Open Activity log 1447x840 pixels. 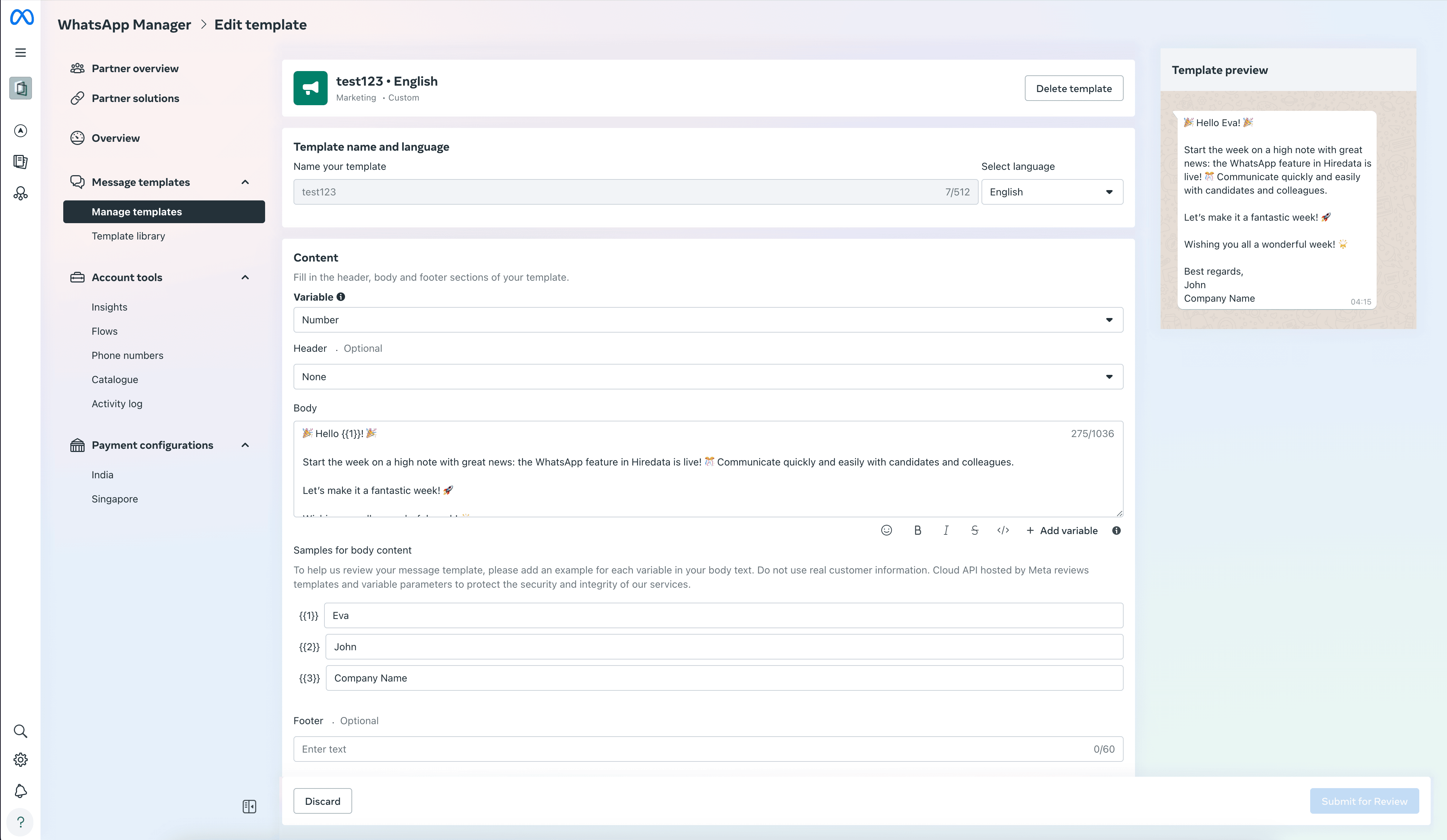[117, 404]
